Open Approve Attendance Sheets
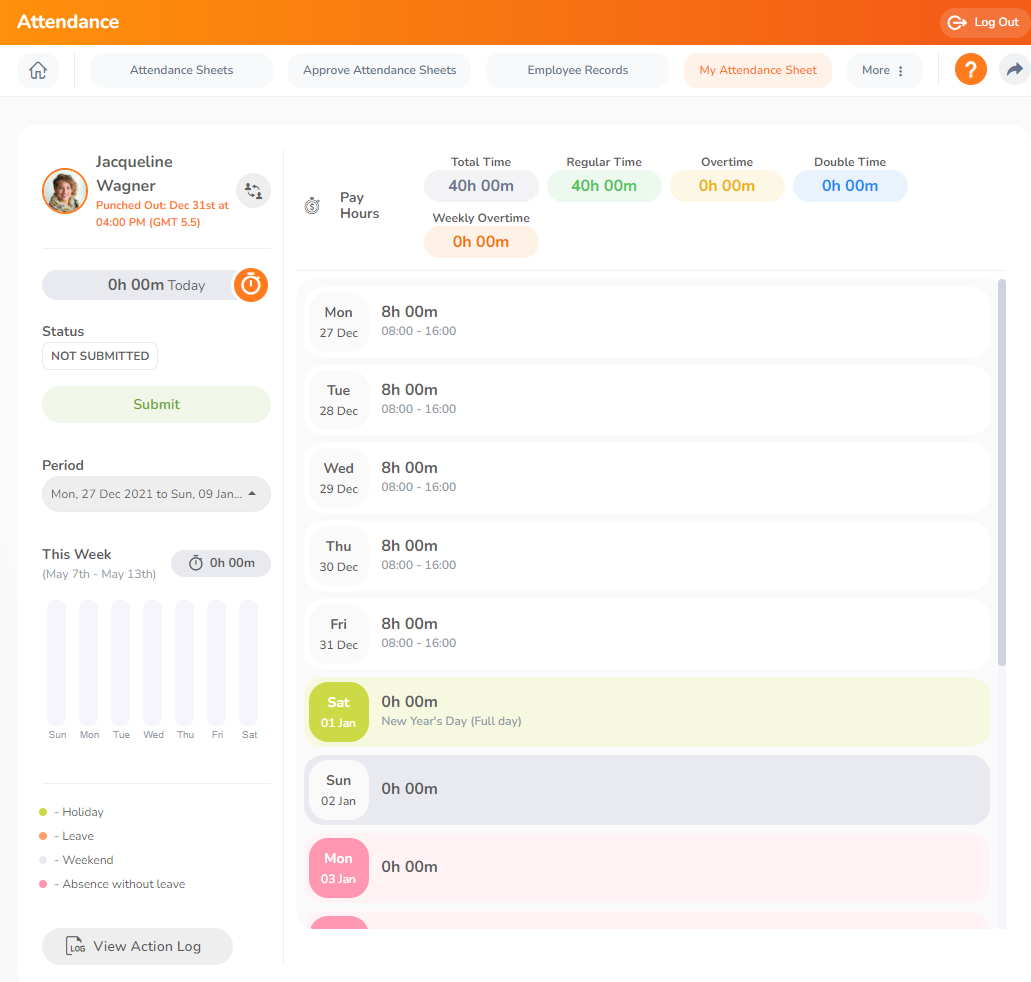 378,70
